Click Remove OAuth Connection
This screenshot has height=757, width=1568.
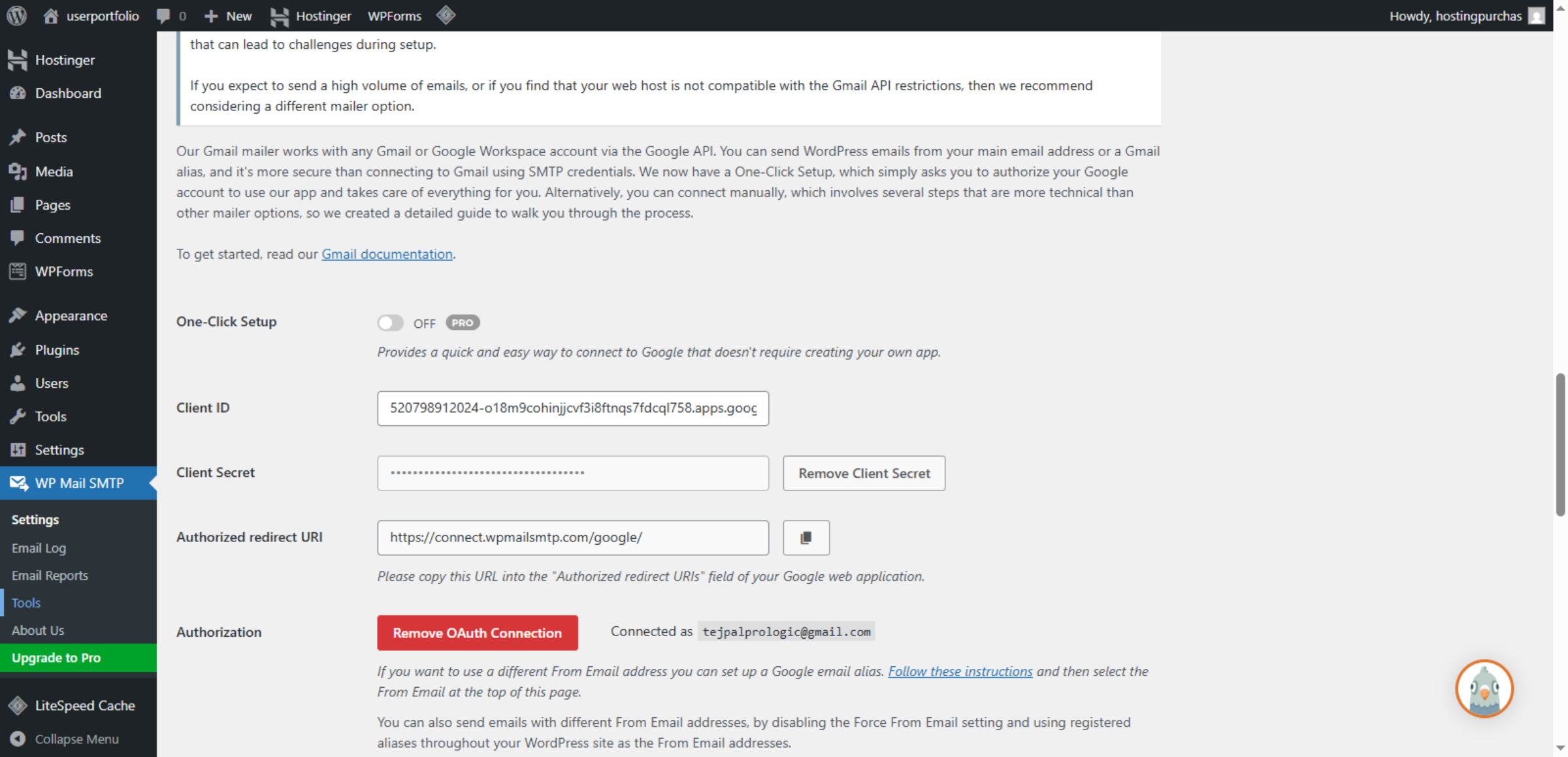[x=477, y=632]
